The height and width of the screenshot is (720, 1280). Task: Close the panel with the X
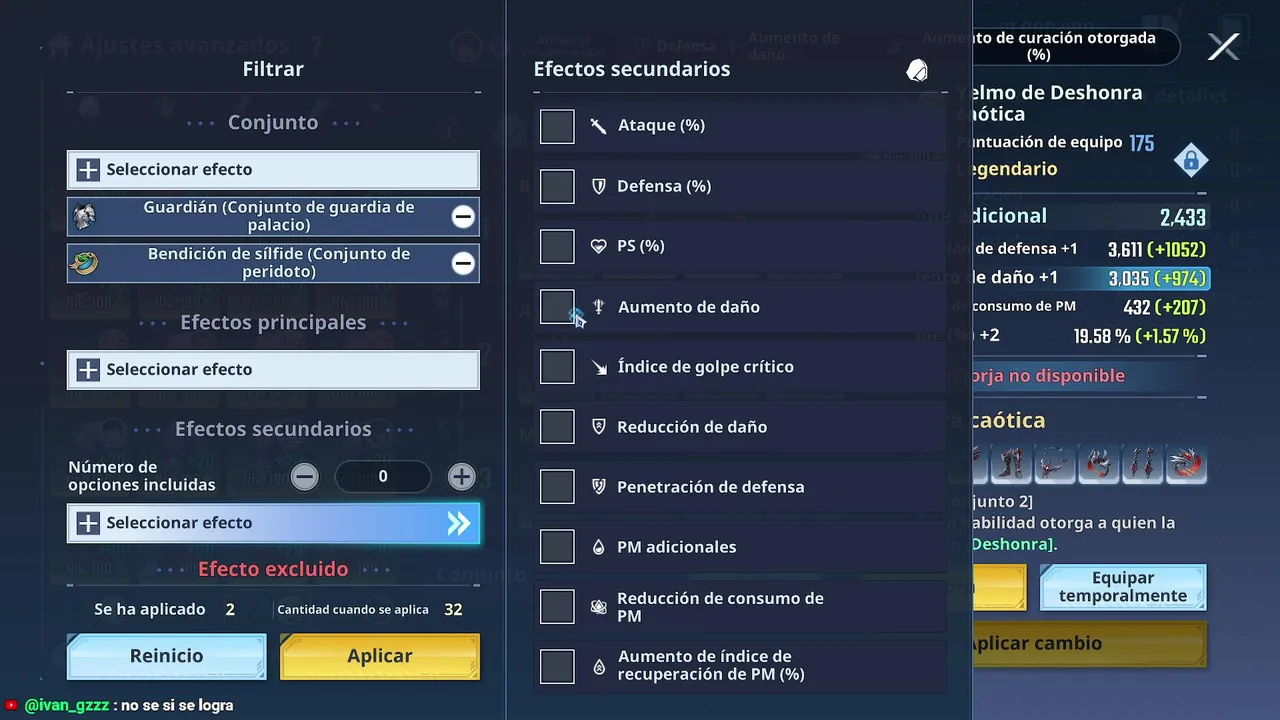(x=1223, y=47)
